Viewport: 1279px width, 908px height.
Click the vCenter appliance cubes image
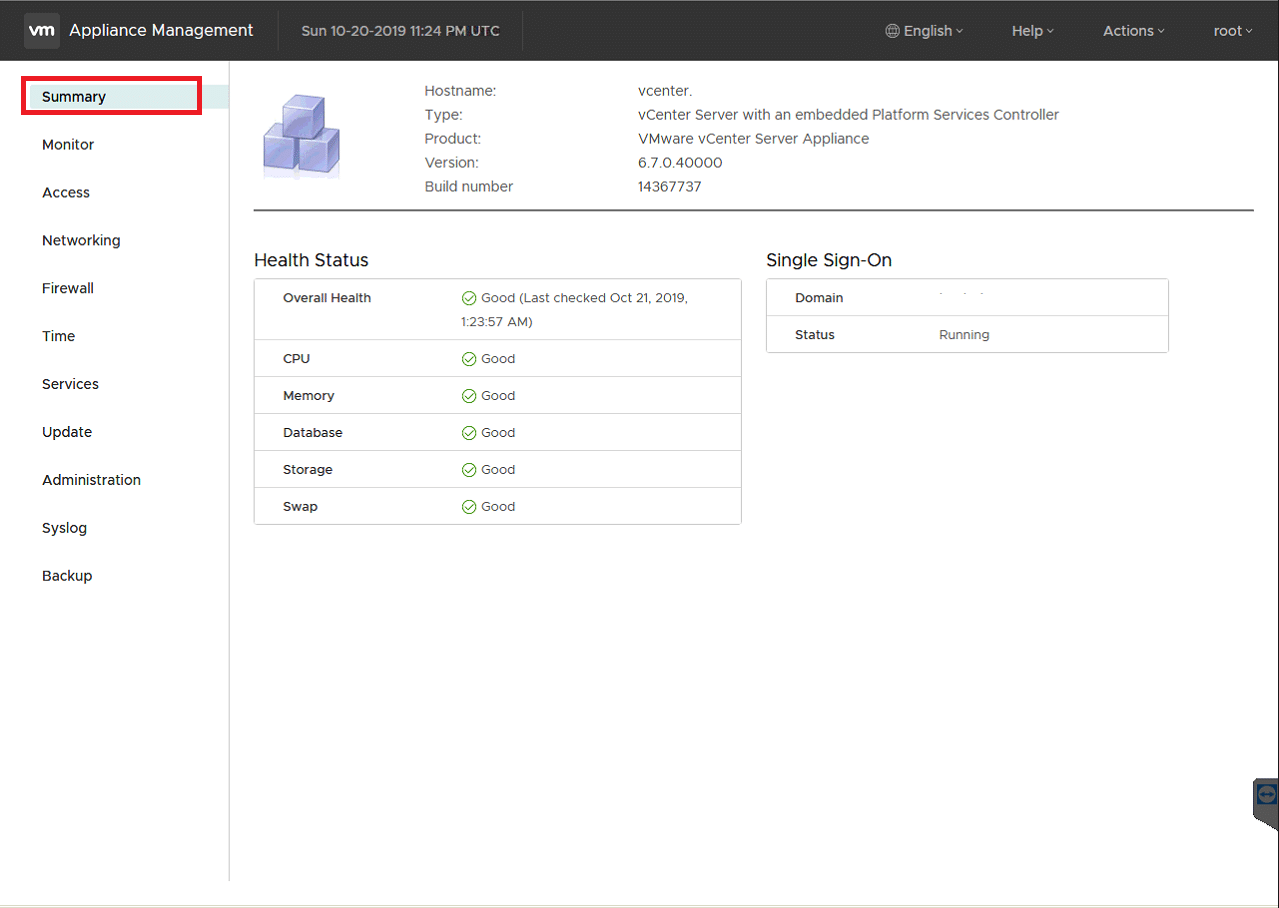point(301,137)
